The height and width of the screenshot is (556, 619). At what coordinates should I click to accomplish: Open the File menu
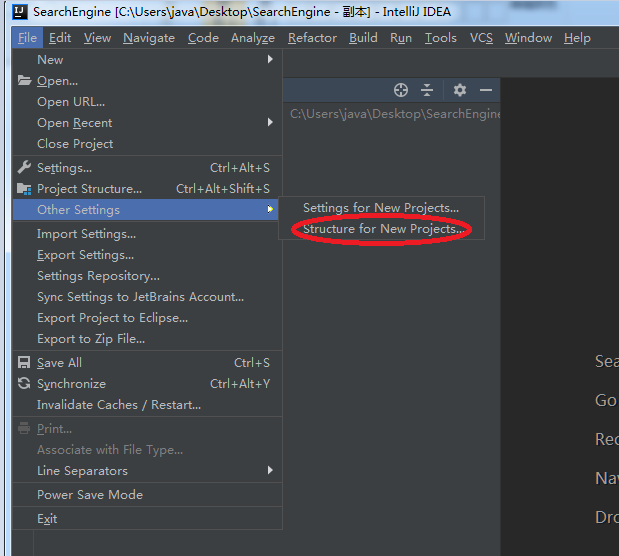coord(27,38)
